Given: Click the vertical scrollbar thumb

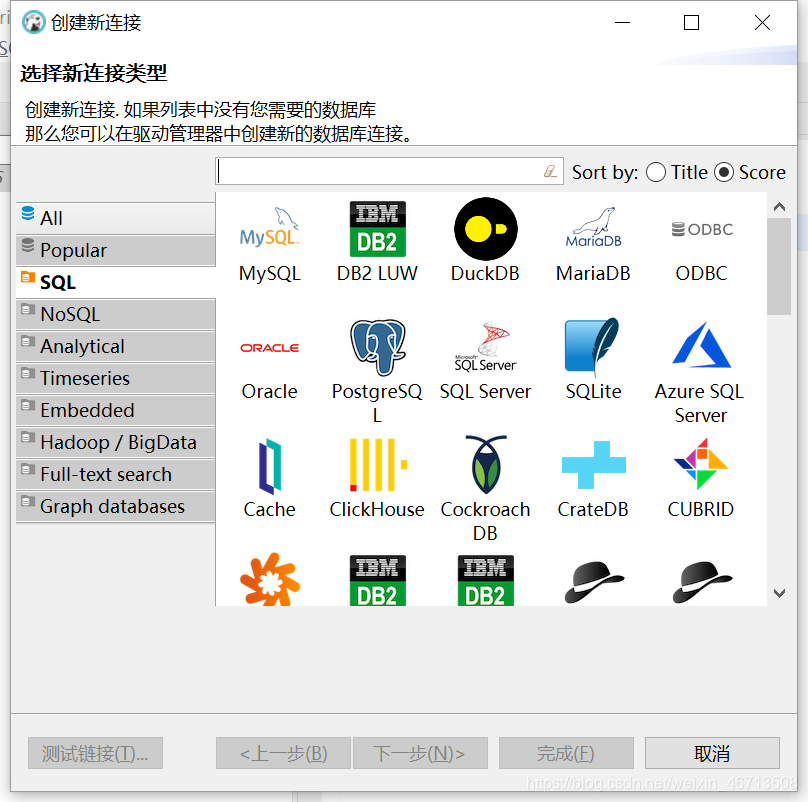Looking at the screenshot, I should (779, 266).
